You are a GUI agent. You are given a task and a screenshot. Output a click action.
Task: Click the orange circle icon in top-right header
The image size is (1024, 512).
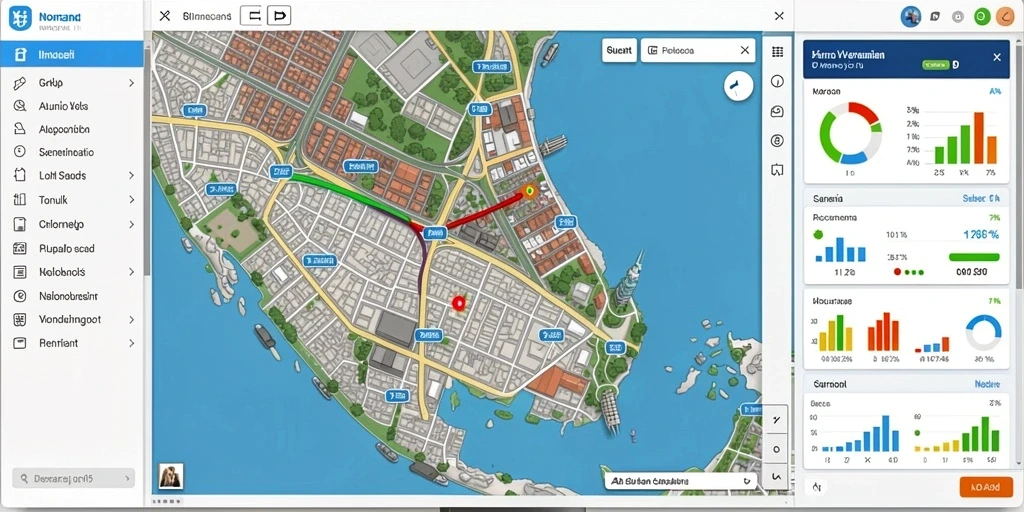pyautogui.click(x=1005, y=16)
